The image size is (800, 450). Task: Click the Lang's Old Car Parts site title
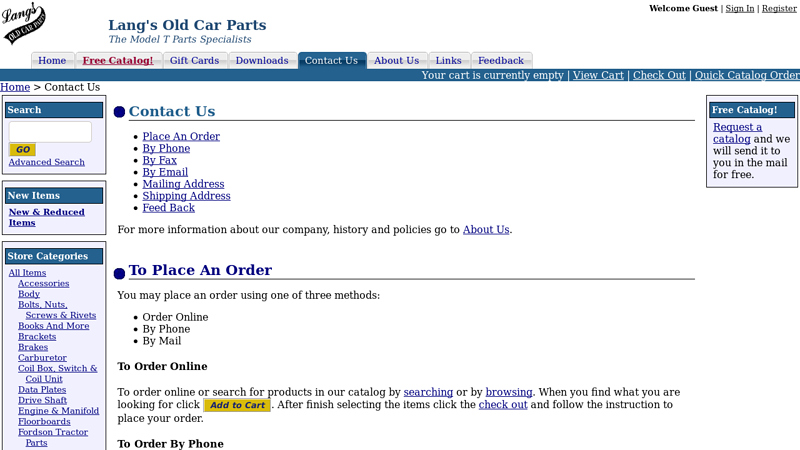[x=187, y=25]
